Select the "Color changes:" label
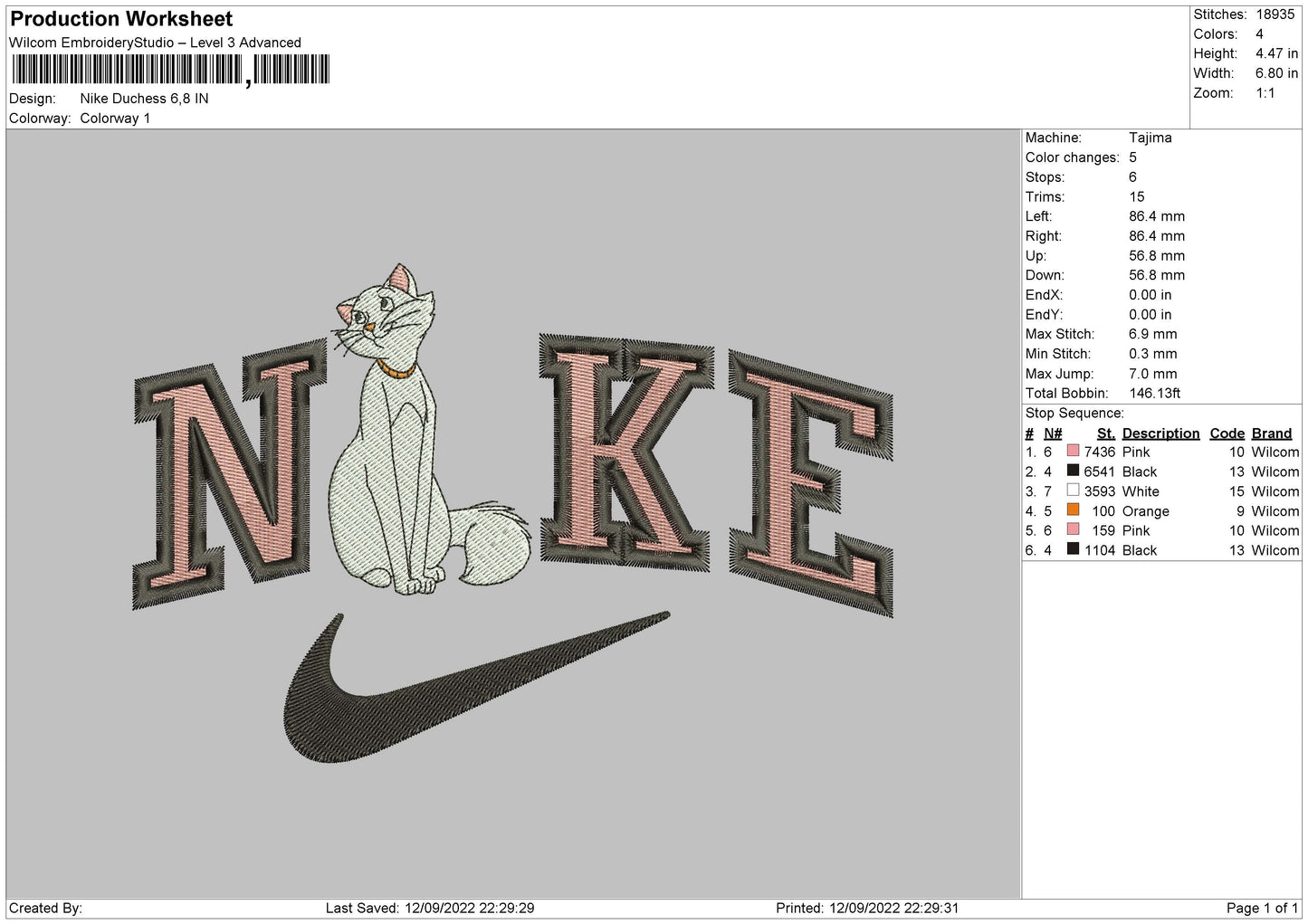 click(x=1072, y=157)
